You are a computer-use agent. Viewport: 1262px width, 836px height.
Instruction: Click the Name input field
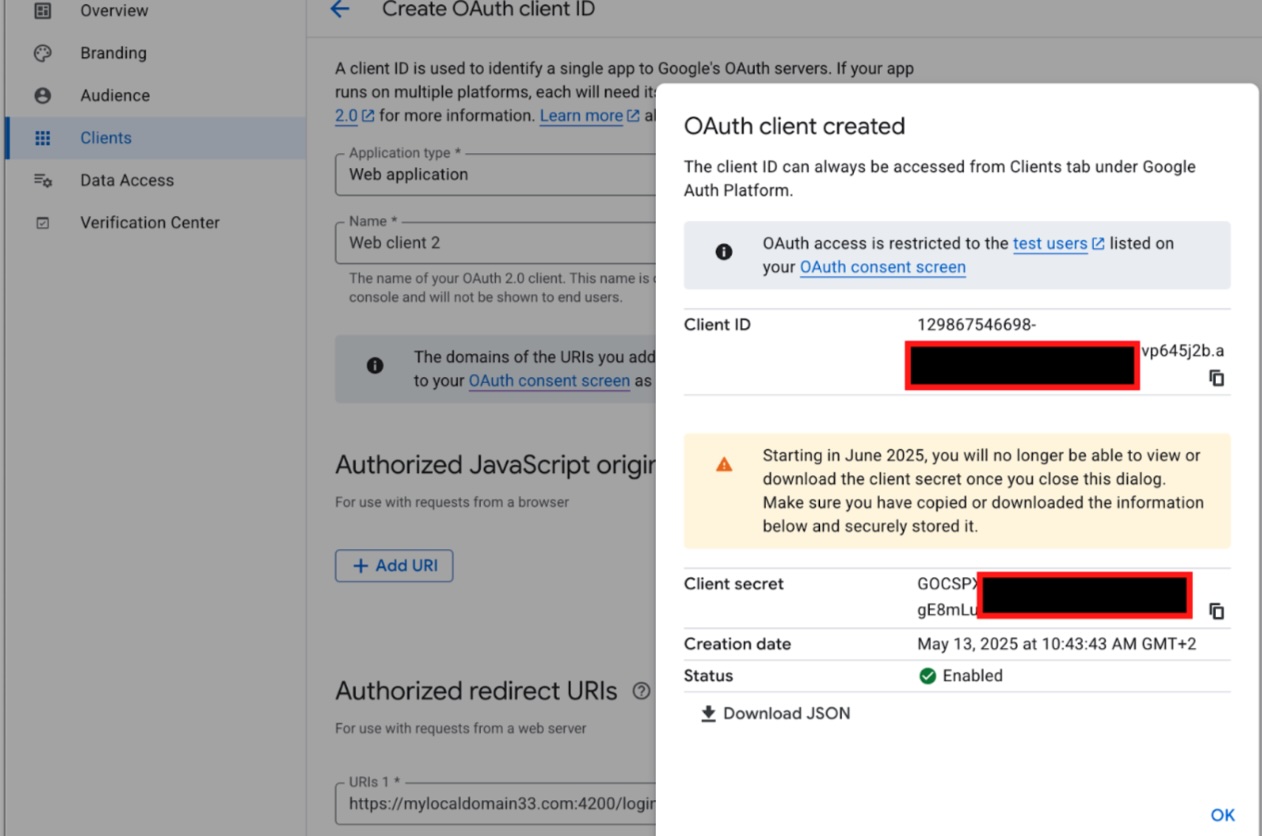(x=495, y=243)
